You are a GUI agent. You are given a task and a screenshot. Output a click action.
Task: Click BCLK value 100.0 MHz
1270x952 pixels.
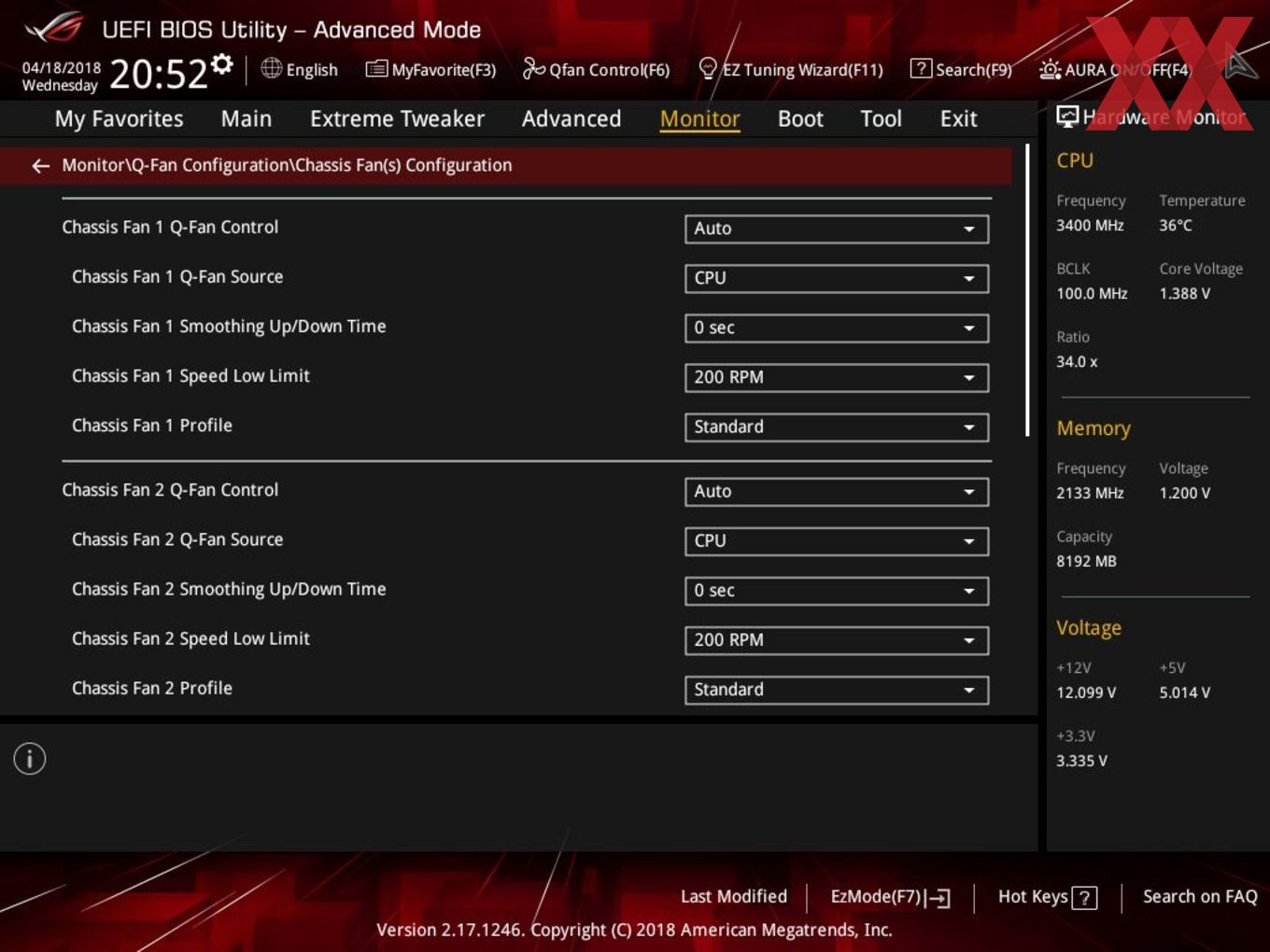tap(1092, 293)
